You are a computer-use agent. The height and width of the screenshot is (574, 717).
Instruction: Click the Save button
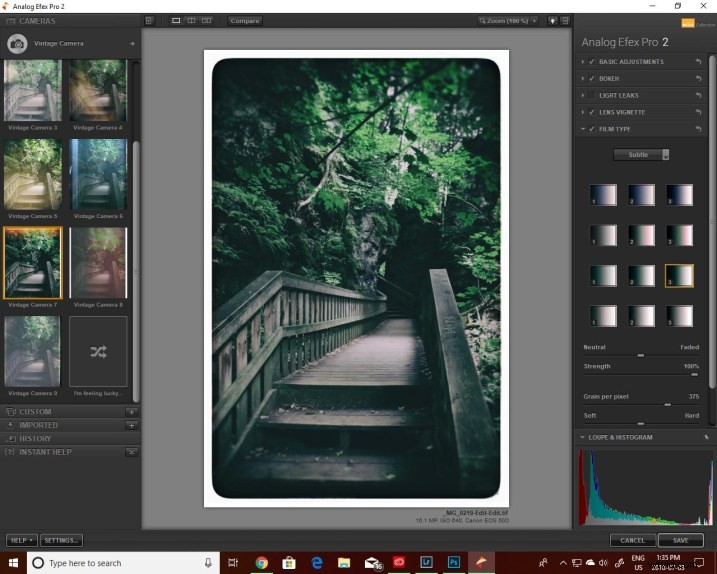(680, 540)
